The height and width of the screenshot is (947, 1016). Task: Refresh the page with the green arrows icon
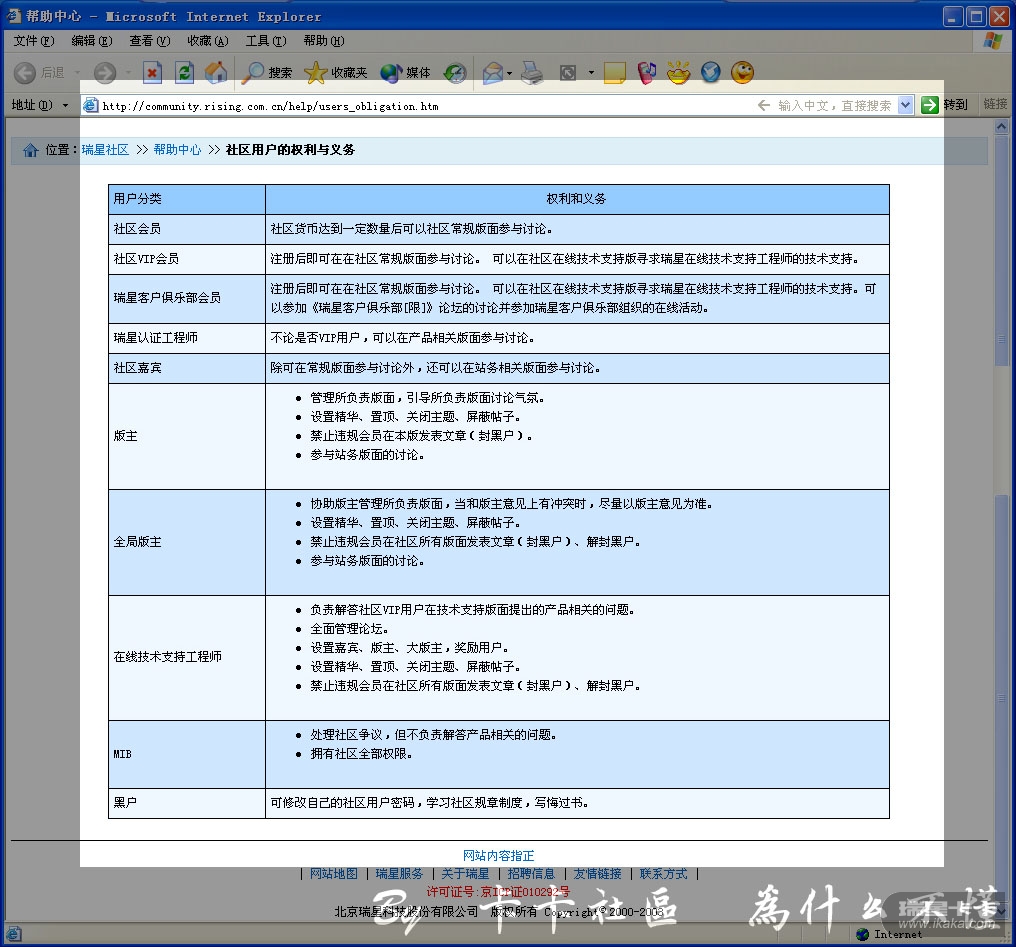[185, 73]
